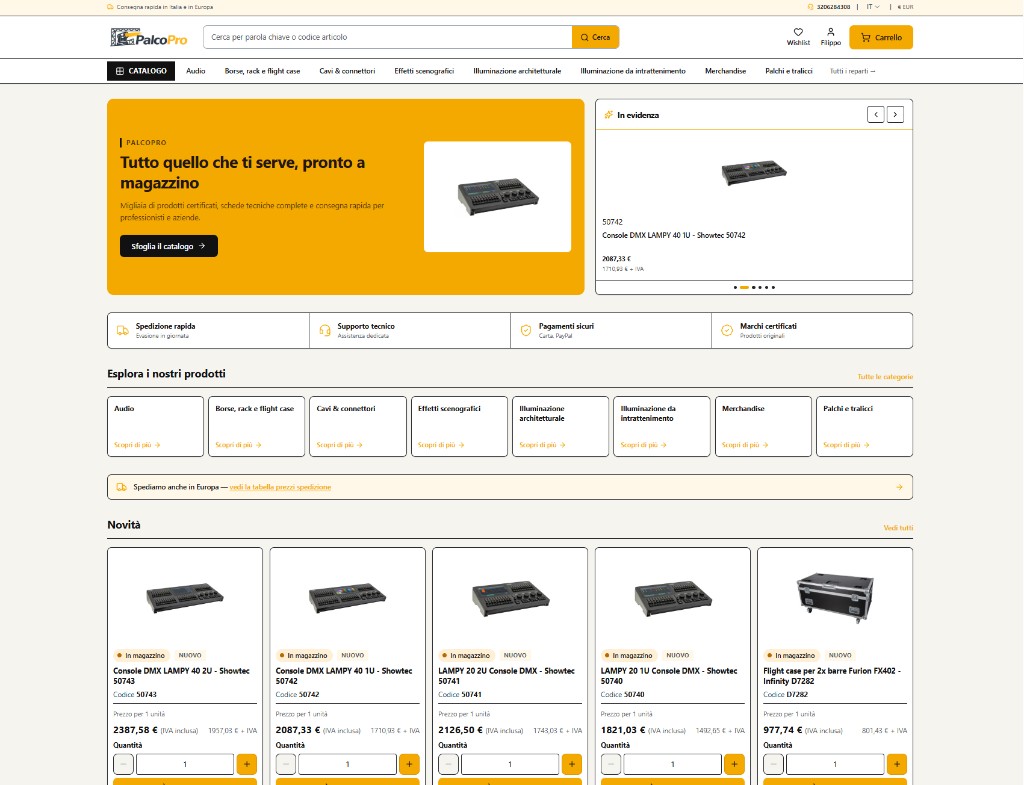Click Tutti i reparti link
Image resolution: width=1024 pixels, height=785 pixels.
tap(852, 71)
